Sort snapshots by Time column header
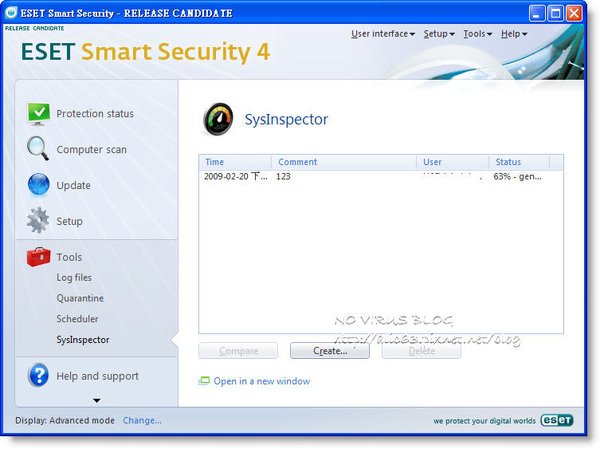Image resolution: width=600 pixels, height=449 pixels. [235, 162]
